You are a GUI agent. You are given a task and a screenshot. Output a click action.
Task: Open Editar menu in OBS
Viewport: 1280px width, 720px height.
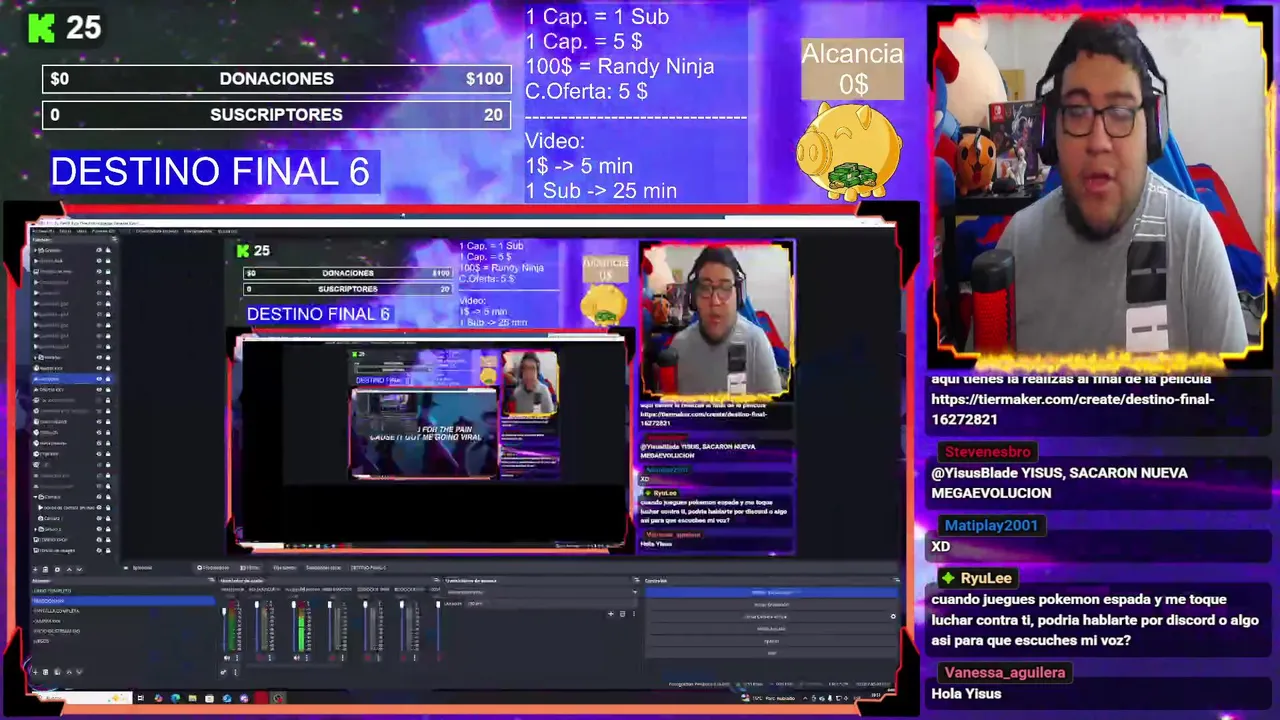tap(65, 231)
